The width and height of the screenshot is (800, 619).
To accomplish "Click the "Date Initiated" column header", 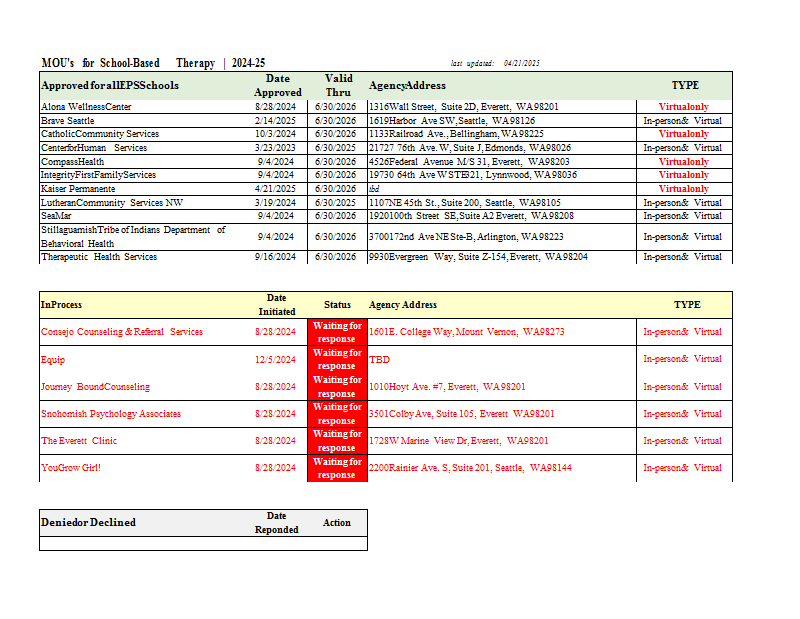I will 277,305.
